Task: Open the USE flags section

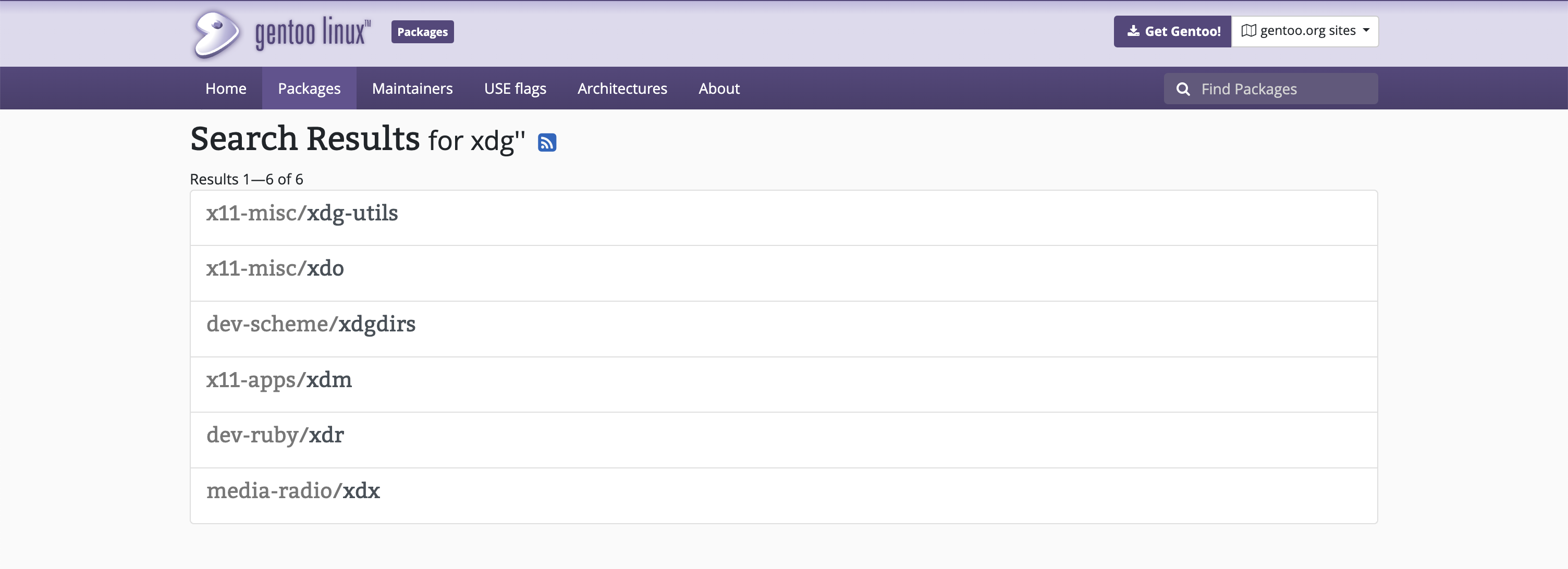Action: [x=515, y=88]
